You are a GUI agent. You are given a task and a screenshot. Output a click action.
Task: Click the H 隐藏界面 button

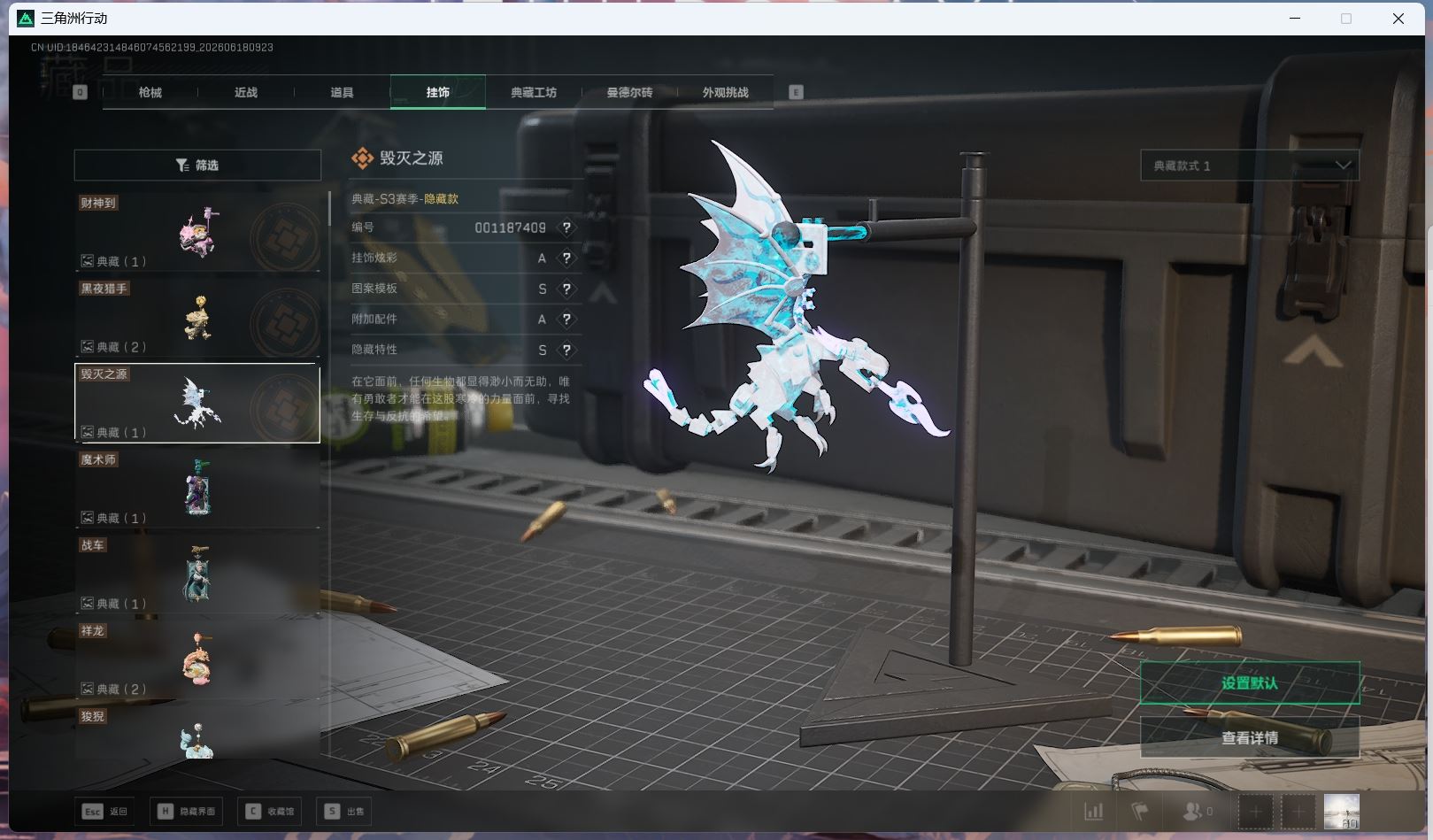(187, 811)
